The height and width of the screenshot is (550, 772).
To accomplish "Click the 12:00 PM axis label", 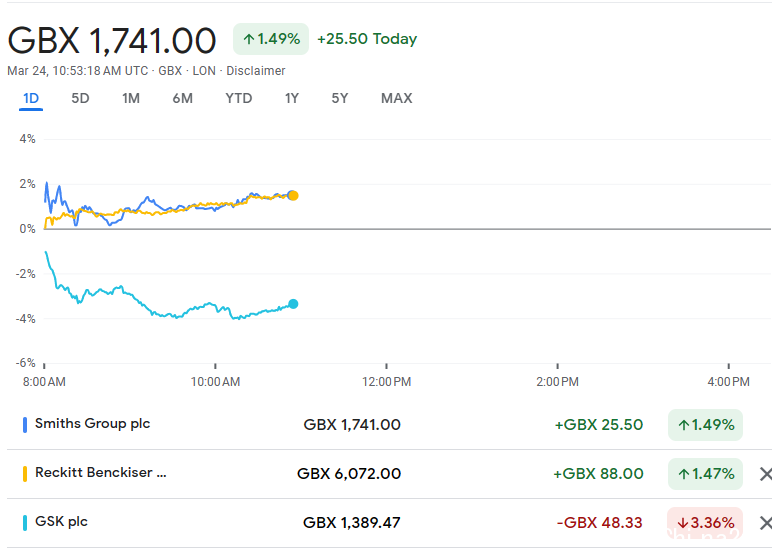I will coord(386,382).
